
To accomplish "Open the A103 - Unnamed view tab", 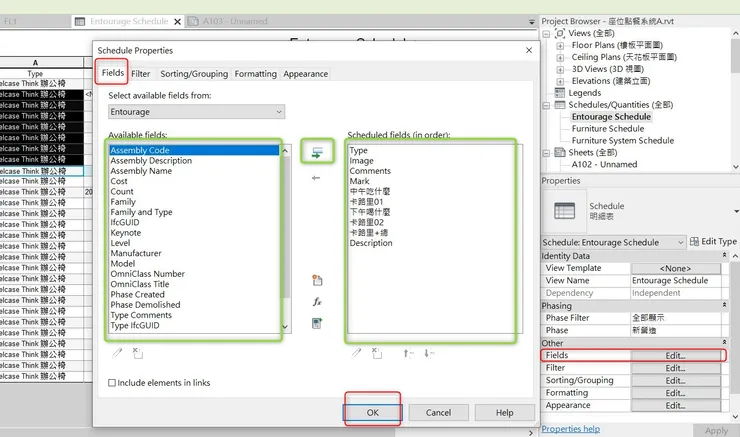I will [228, 21].
